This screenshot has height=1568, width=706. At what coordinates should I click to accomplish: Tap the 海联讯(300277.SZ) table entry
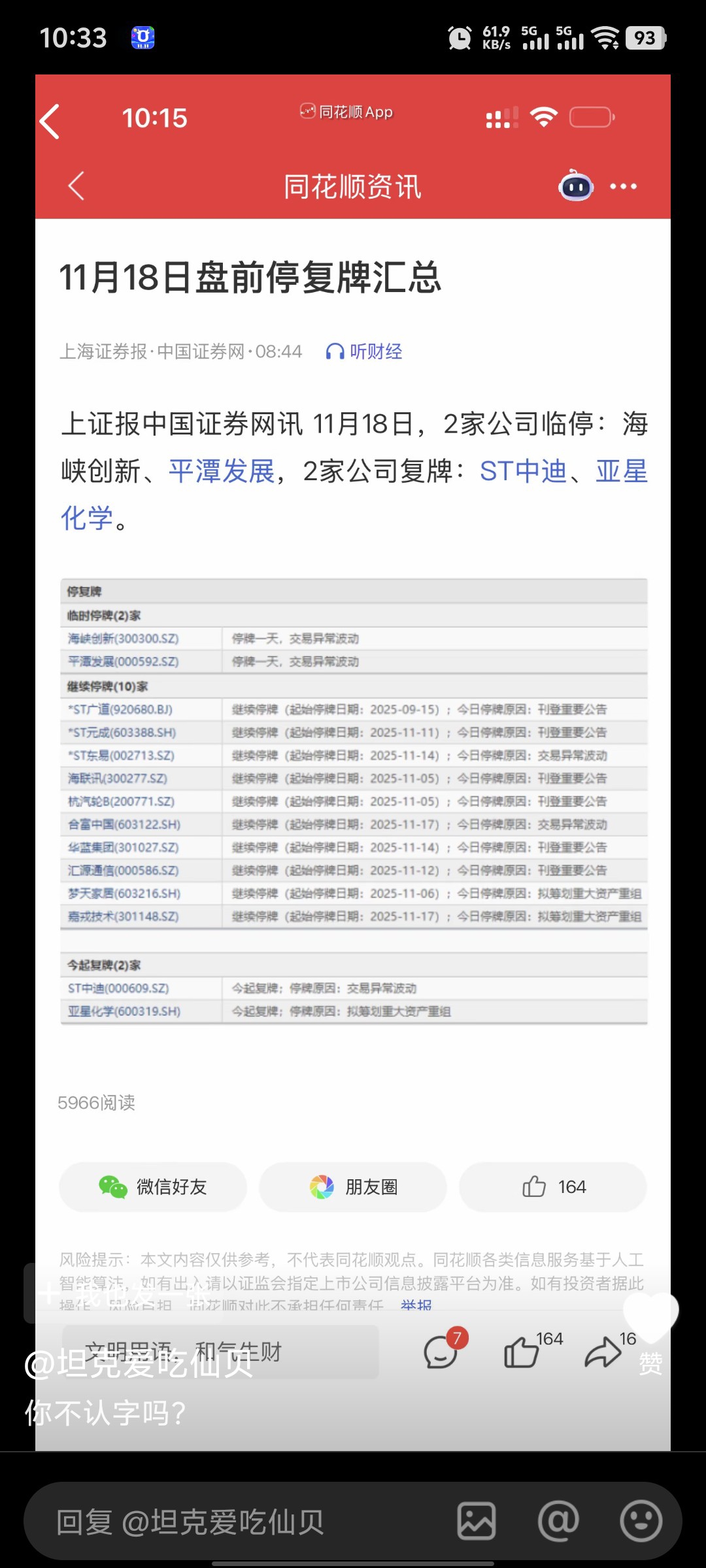[x=118, y=778]
